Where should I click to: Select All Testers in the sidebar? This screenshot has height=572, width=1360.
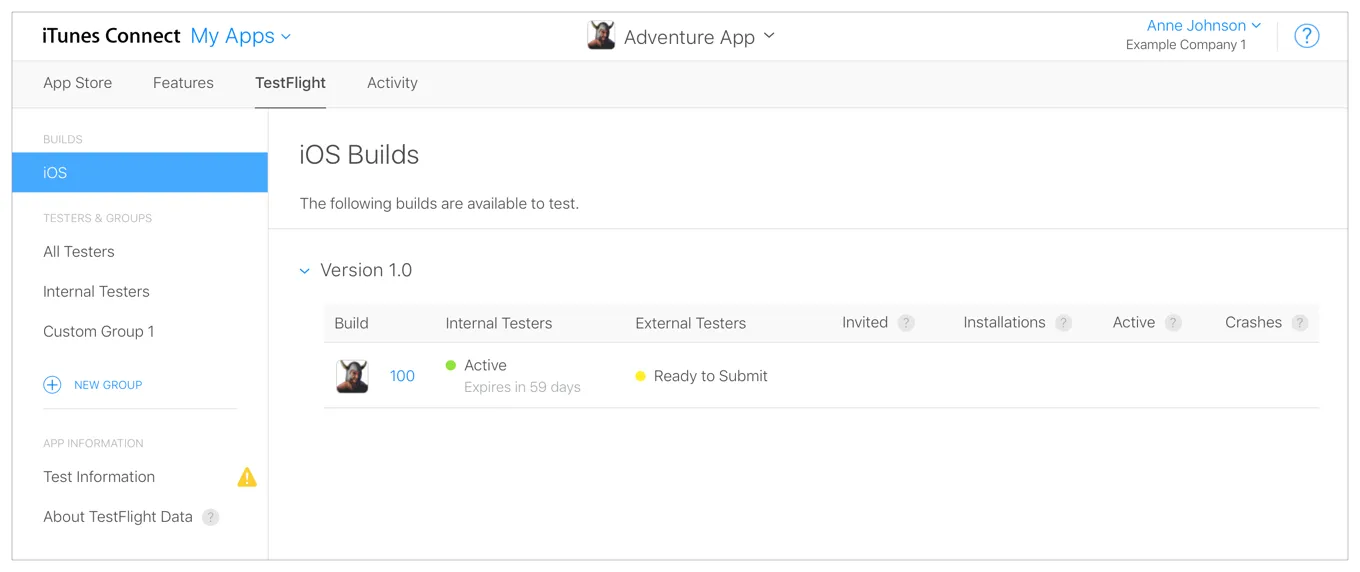click(79, 252)
